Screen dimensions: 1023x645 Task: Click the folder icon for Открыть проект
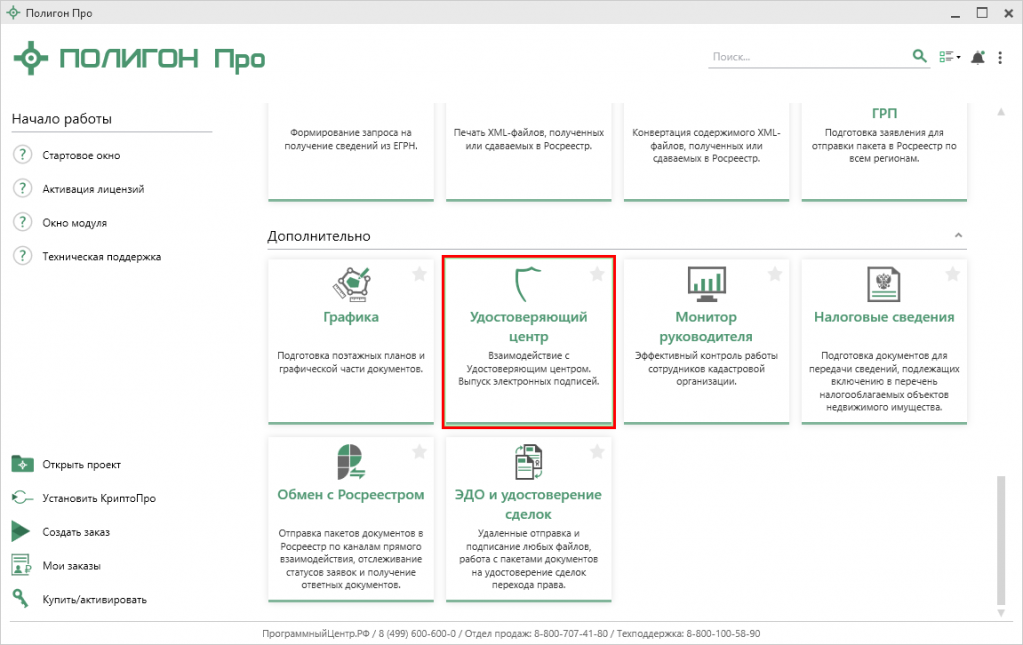pos(22,464)
